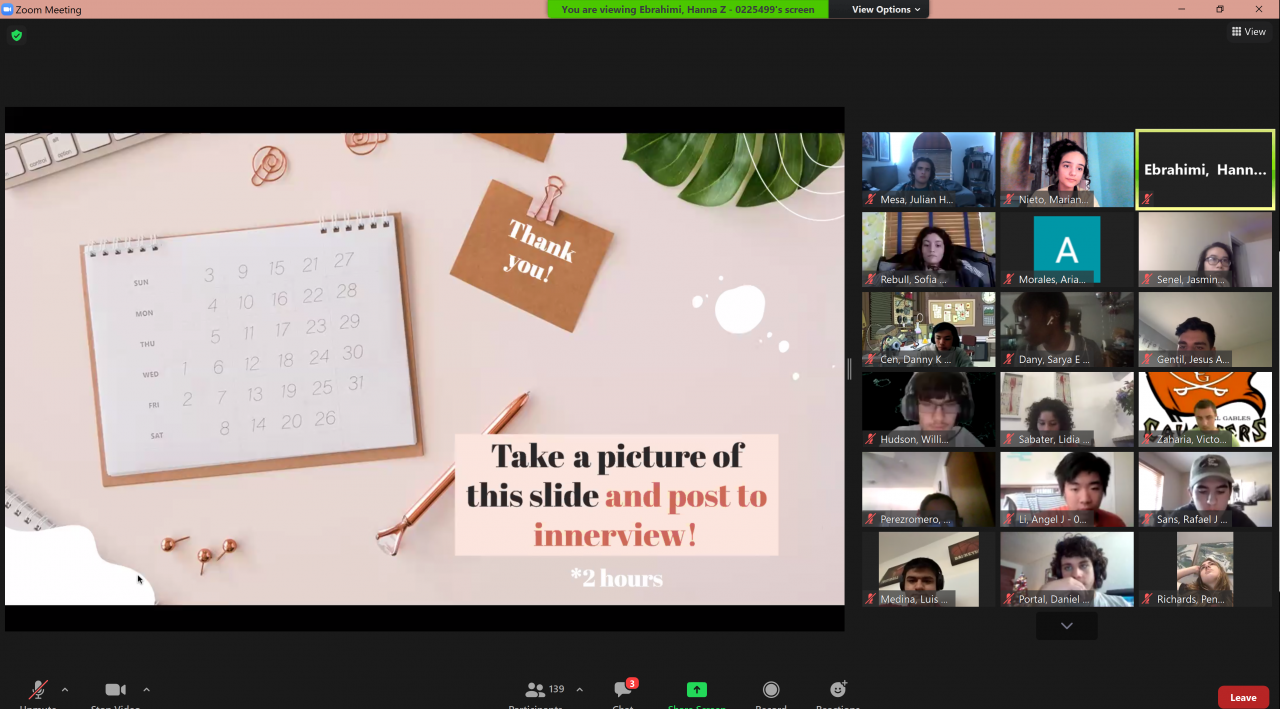The height and width of the screenshot is (709, 1280).
Task: Click the Unmute microphone icon
Action: 38,690
